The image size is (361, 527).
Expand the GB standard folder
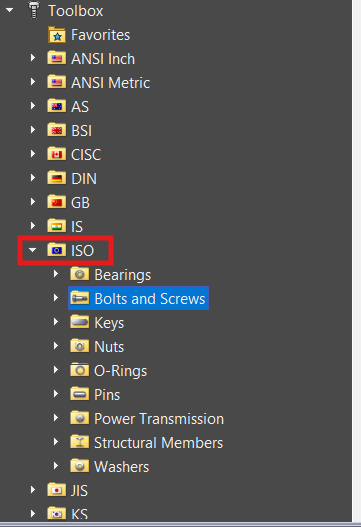33,202
